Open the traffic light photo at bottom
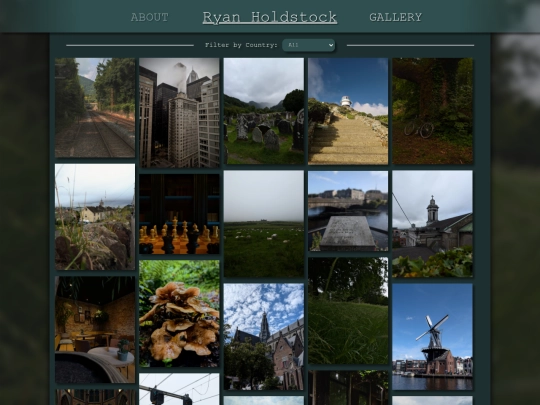 (179, 389)
